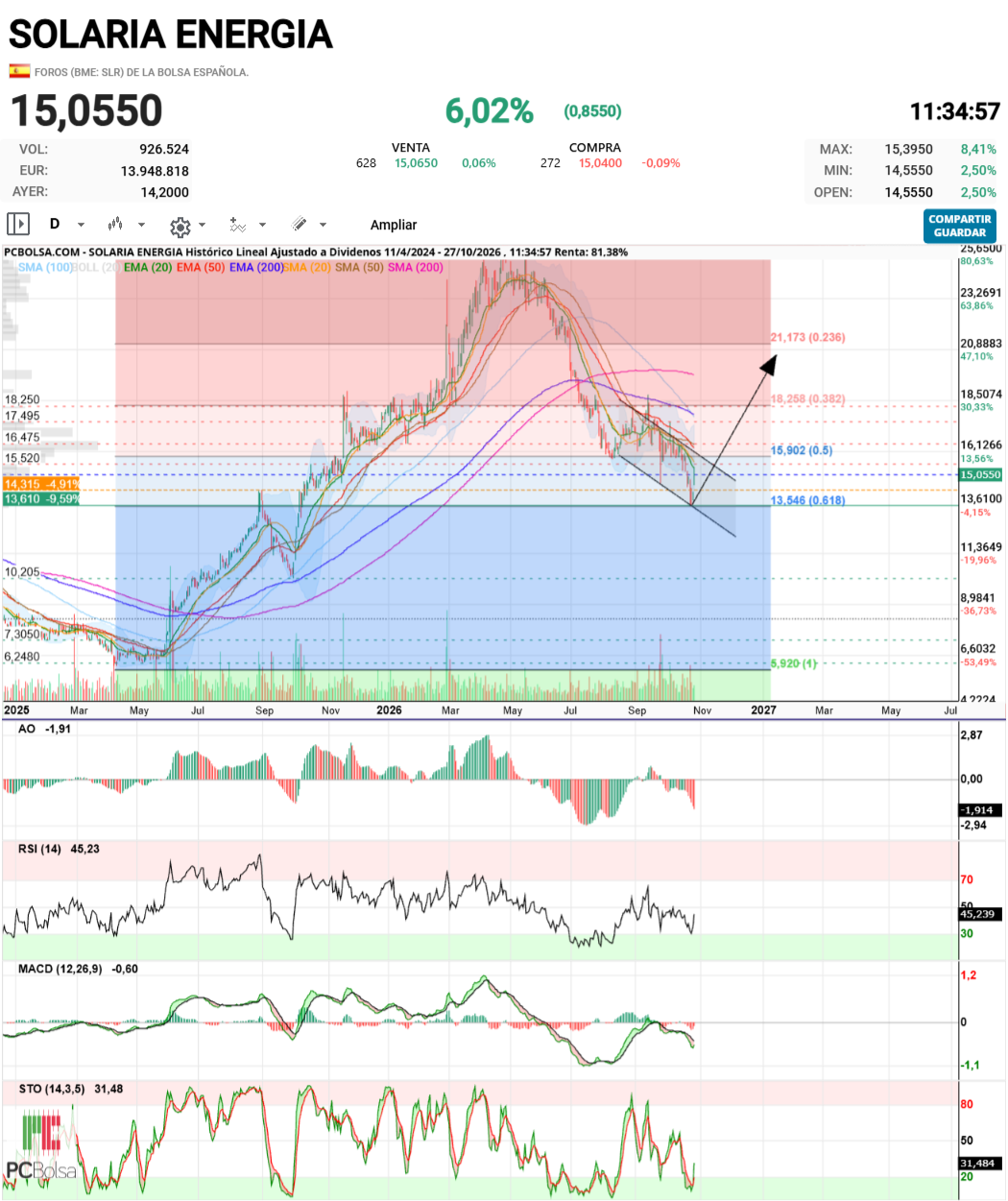Open the chart settings gear icon

[180, 227]
